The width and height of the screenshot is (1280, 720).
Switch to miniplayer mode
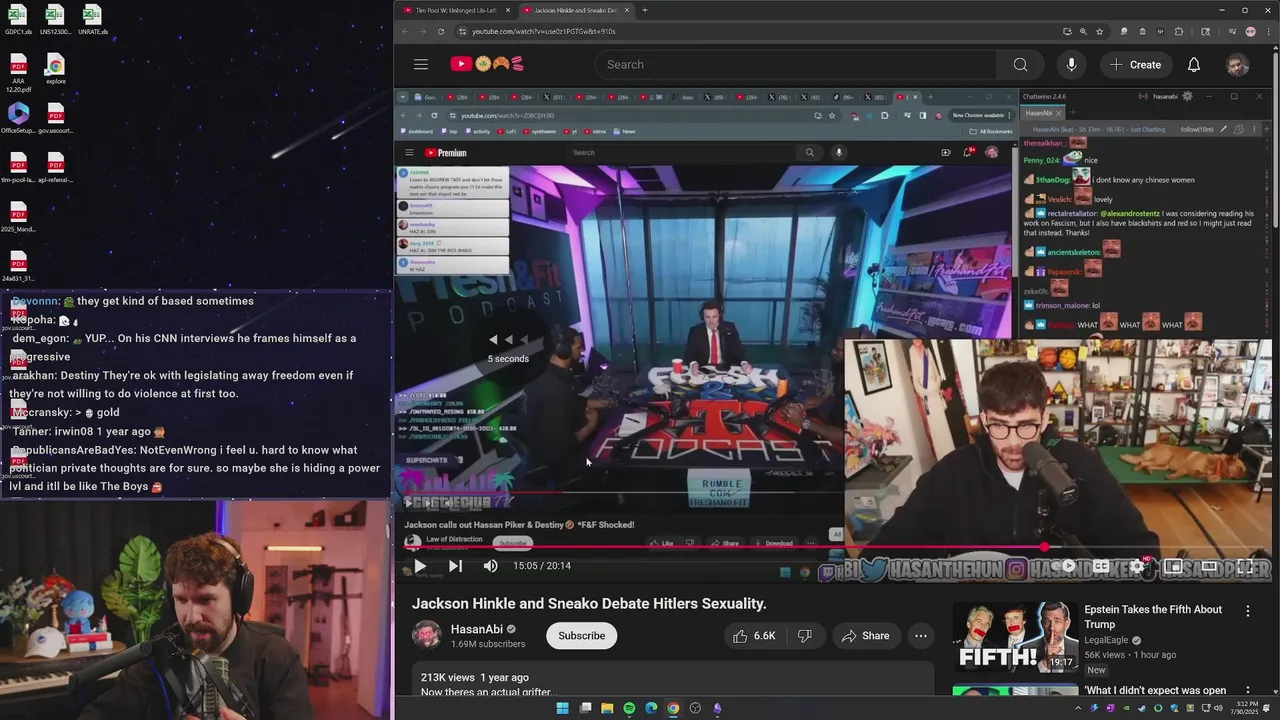pyautogui.click(x=1173, y=566)
